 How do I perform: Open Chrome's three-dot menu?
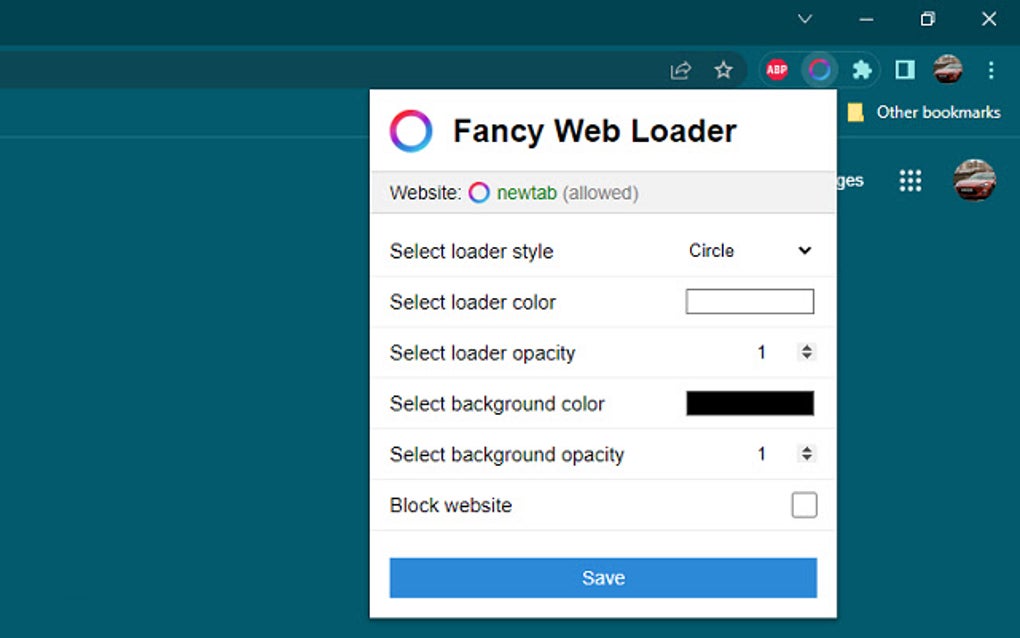tap(991, 70)
